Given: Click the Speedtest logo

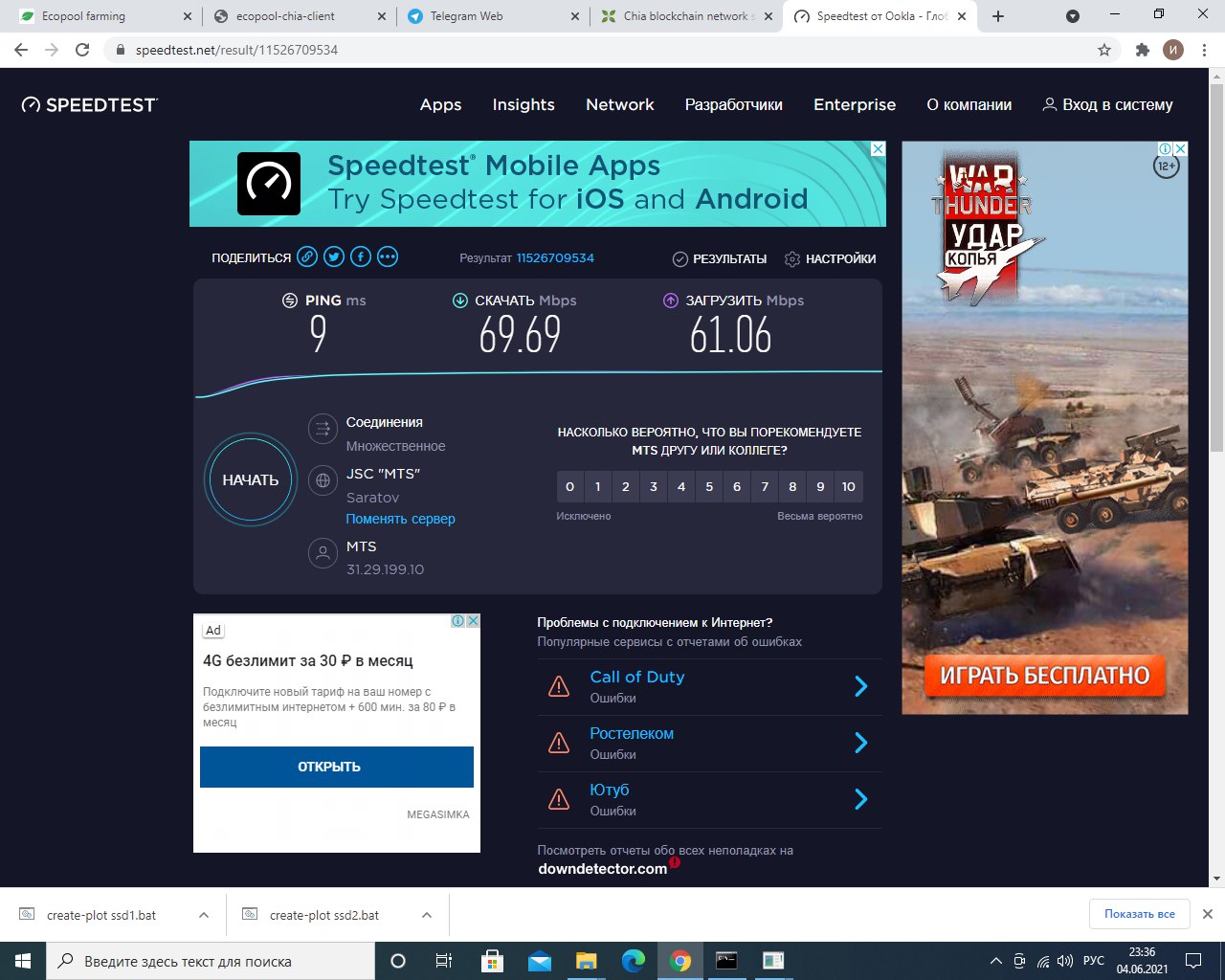Looking at the screenshot, I should point(89,105).
